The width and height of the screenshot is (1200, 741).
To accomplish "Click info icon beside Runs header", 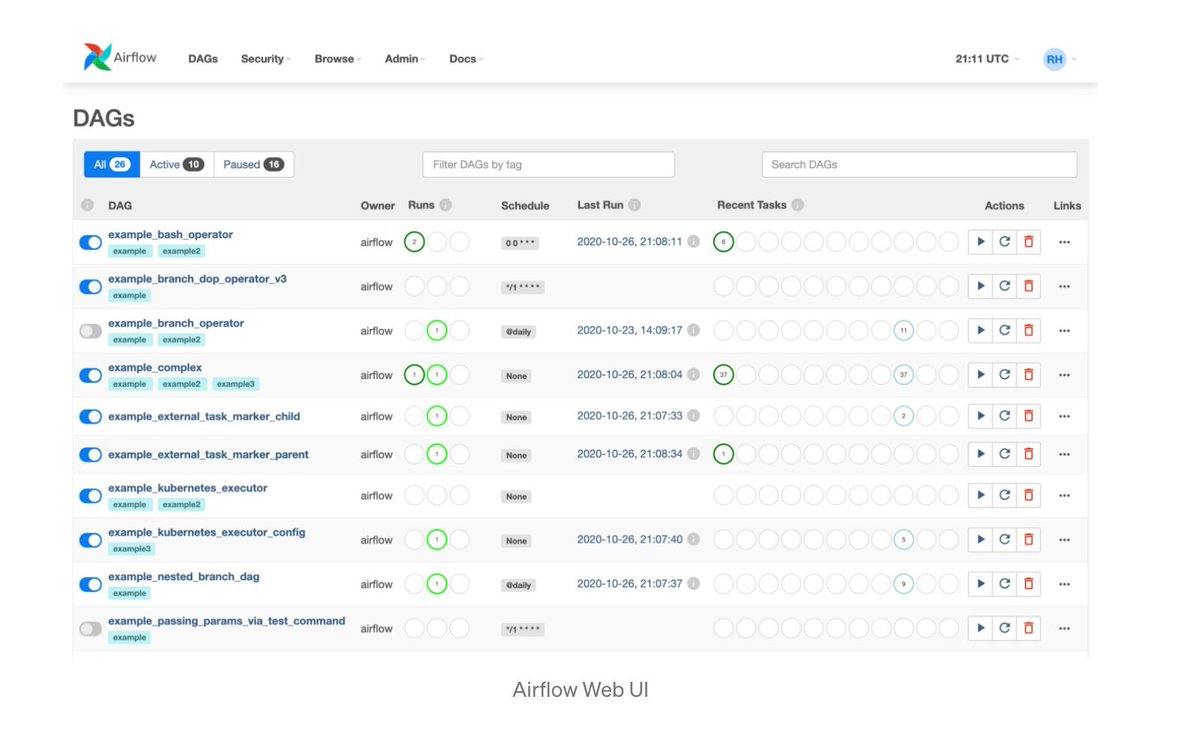I will pos(446,205).
